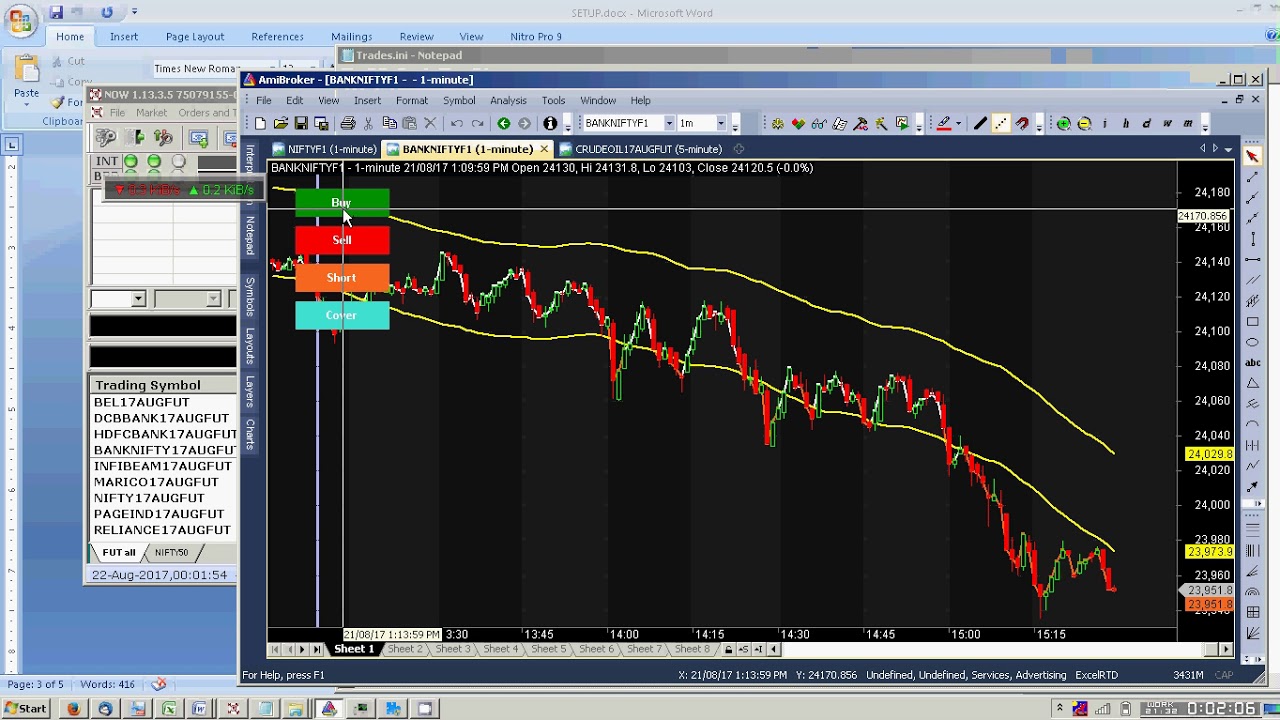Viewport: 1280px width, 720px height.
Task: Click the cyan Cover button on chart
Action: (342, 315)
